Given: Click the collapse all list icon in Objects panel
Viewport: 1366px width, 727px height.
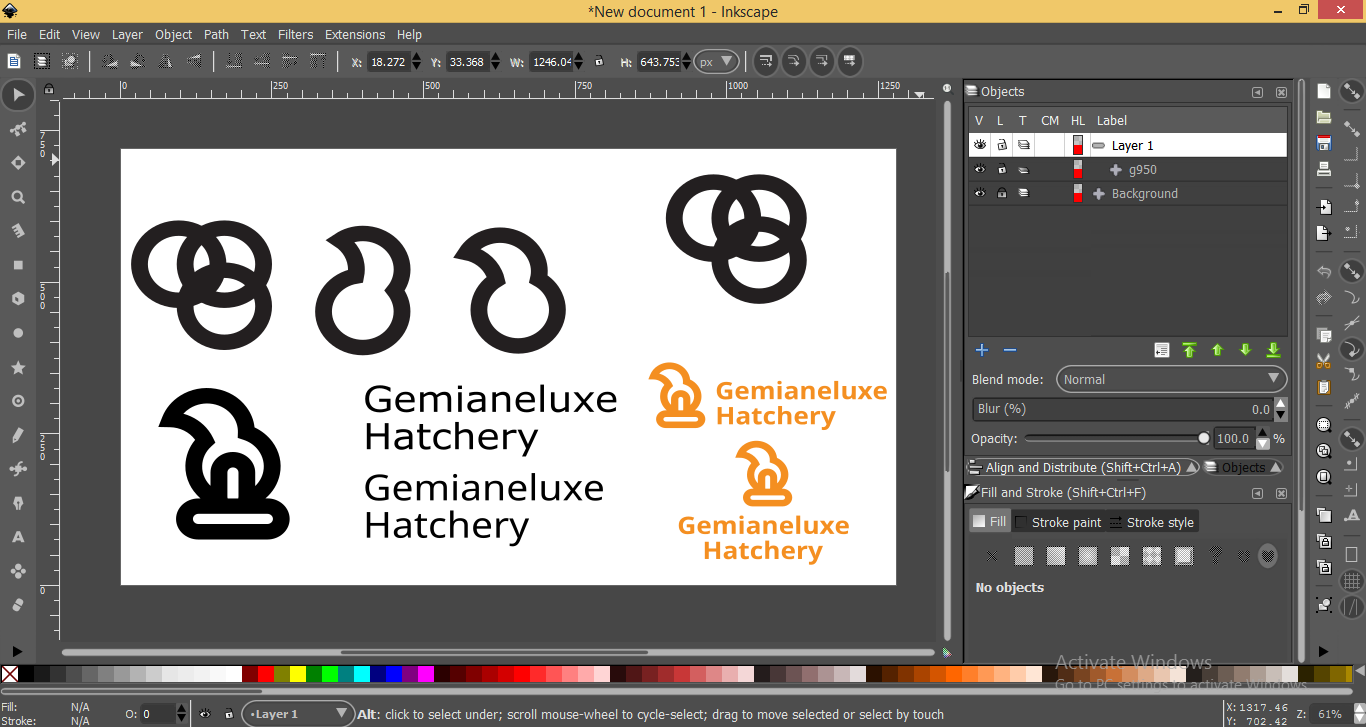Looking at the screenshot, I should [1161, 350].
